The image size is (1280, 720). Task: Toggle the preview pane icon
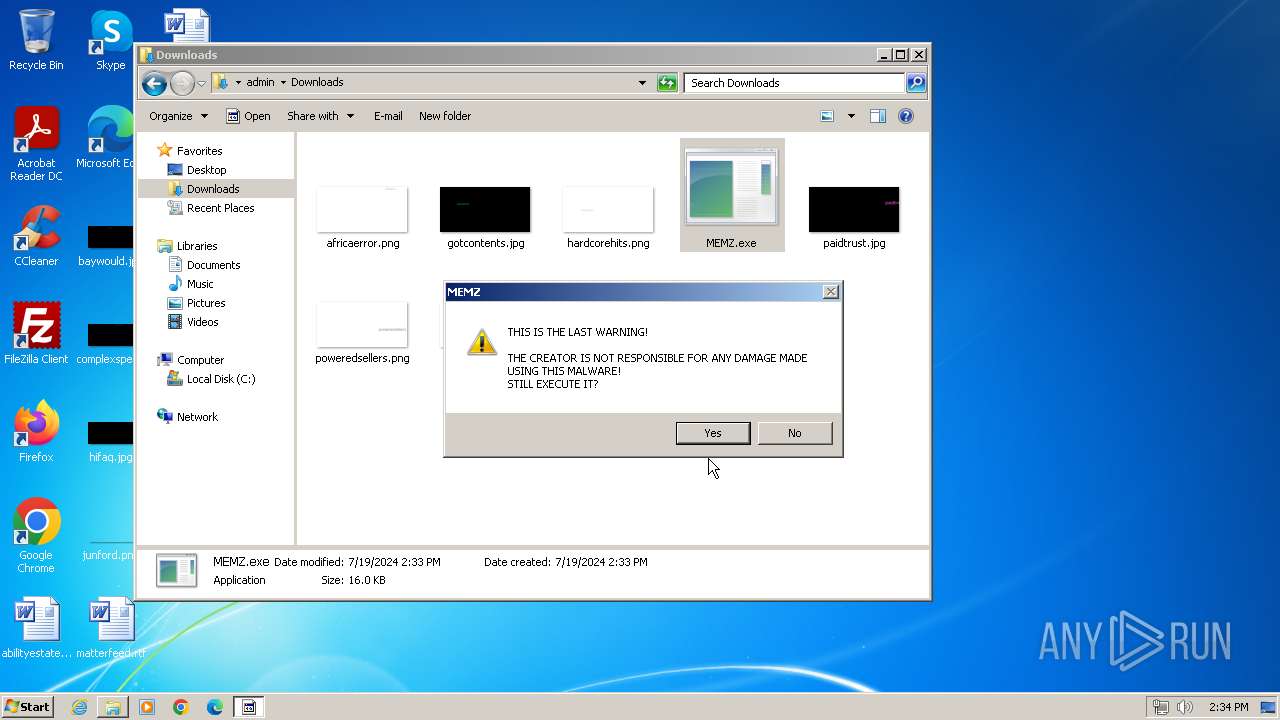point(878,116)
